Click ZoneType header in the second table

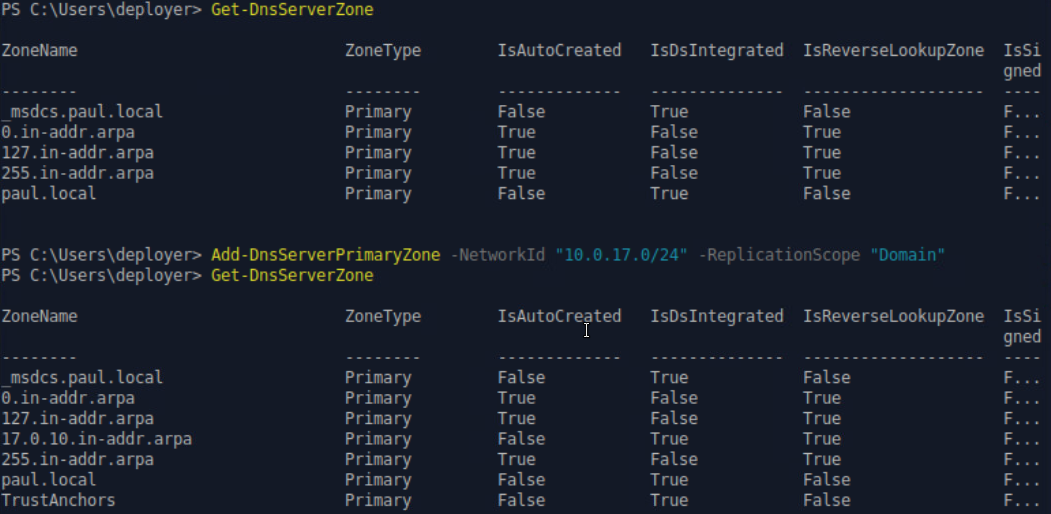[x=383, y=316]
